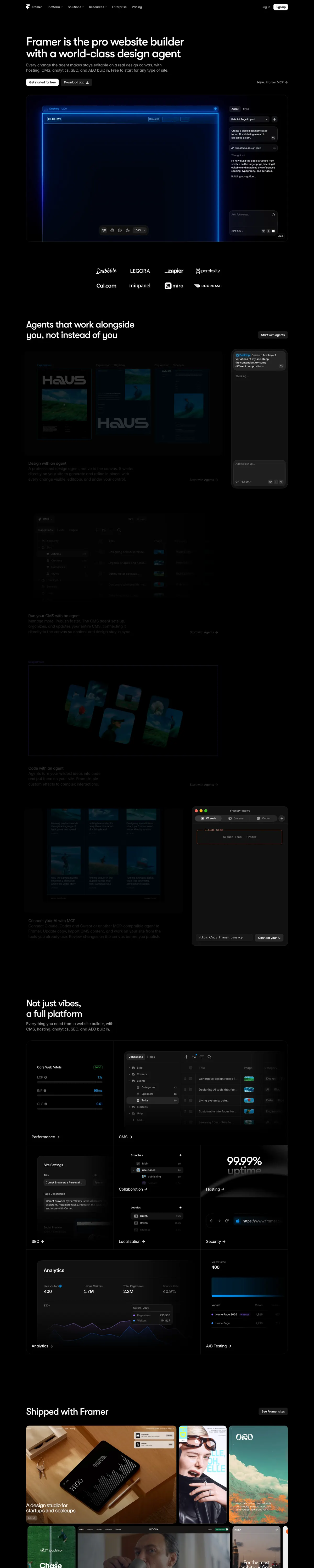314x1568 pixels.
Task: Click the search icon in CMS toolbar
Action: (209, 1057)
